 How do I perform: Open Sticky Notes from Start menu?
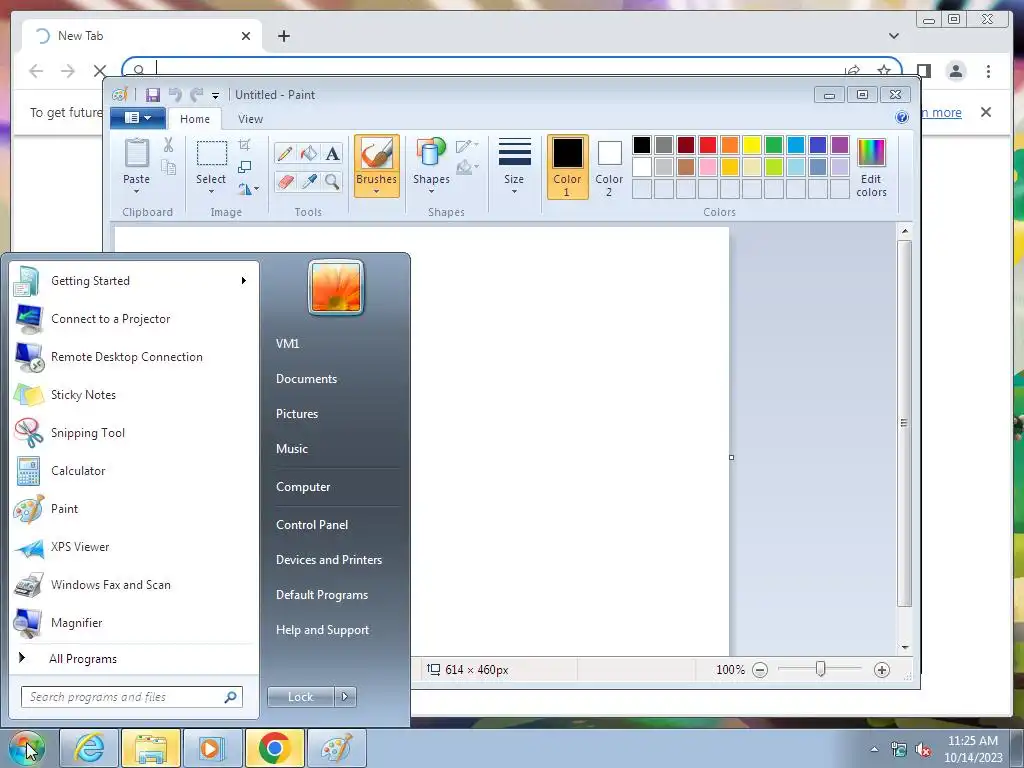pos(135,395)
